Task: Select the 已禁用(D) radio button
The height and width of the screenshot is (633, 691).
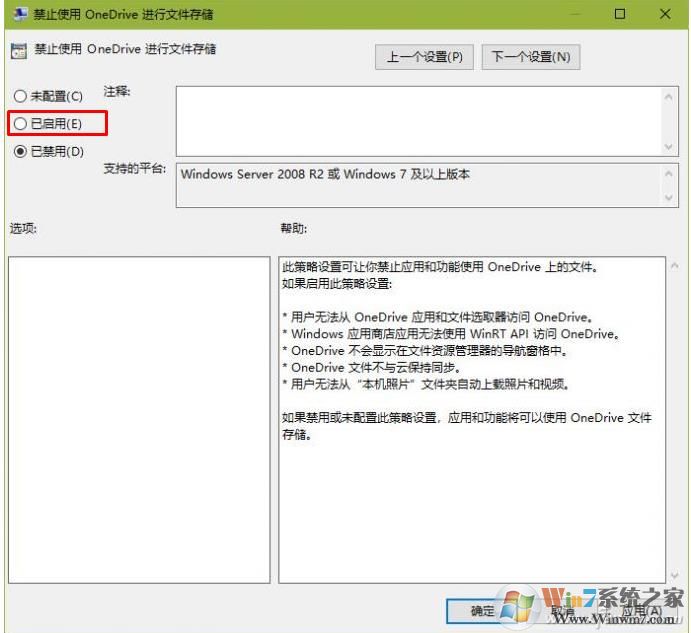Action: point(20,151)
